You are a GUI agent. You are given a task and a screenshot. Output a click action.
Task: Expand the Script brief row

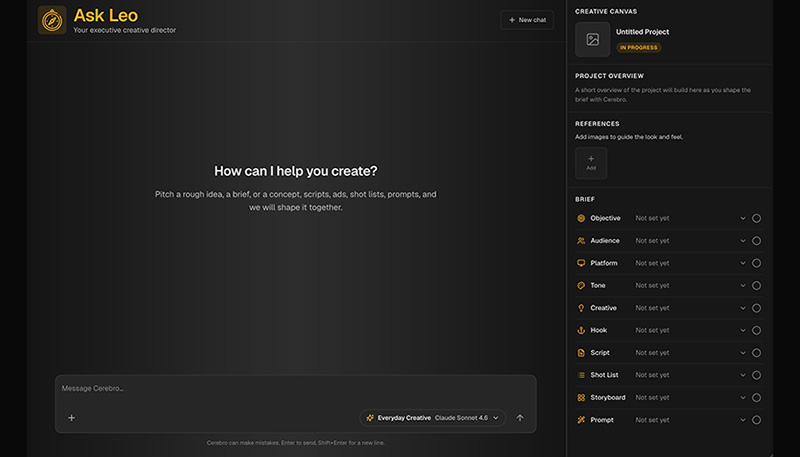tap(742, 353)
